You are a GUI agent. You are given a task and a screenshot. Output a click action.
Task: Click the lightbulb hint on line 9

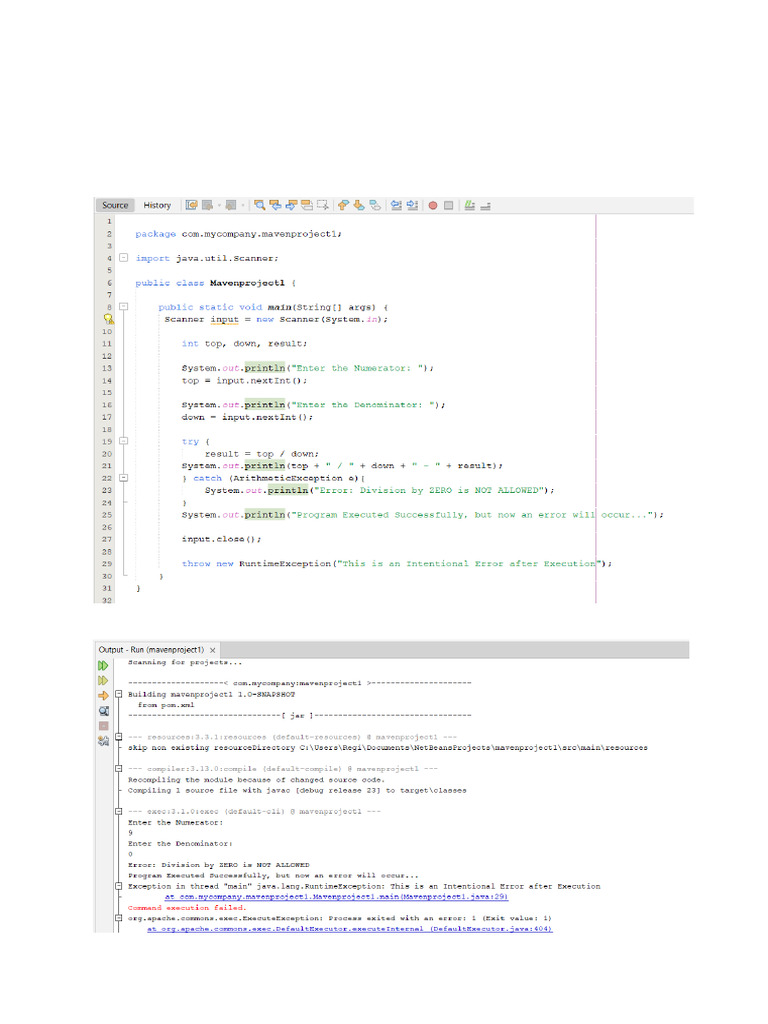pos(109,320)
